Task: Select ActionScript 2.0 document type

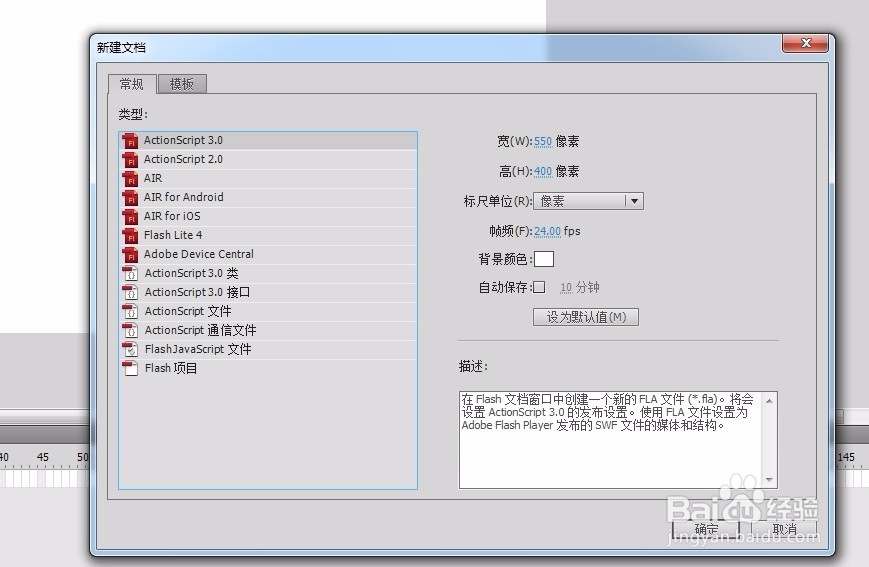Action: pos(268,160)
